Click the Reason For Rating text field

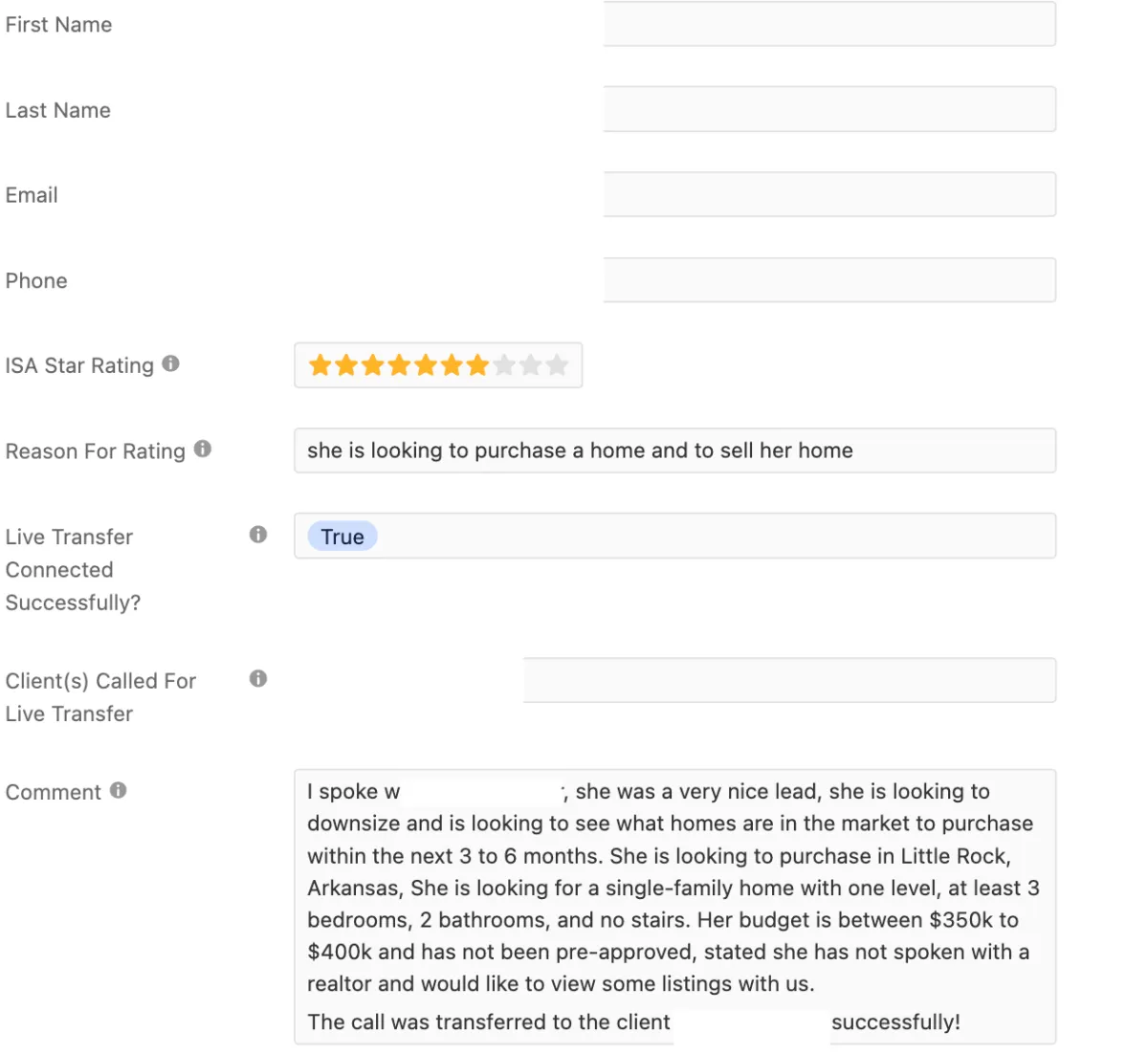(x=675, y=450)
